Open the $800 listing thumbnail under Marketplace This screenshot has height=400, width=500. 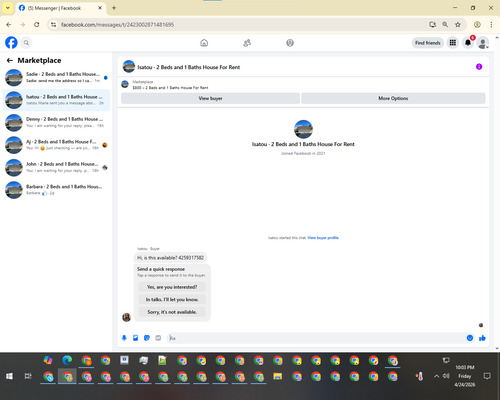pyautogui.click(x=125, y=84)
